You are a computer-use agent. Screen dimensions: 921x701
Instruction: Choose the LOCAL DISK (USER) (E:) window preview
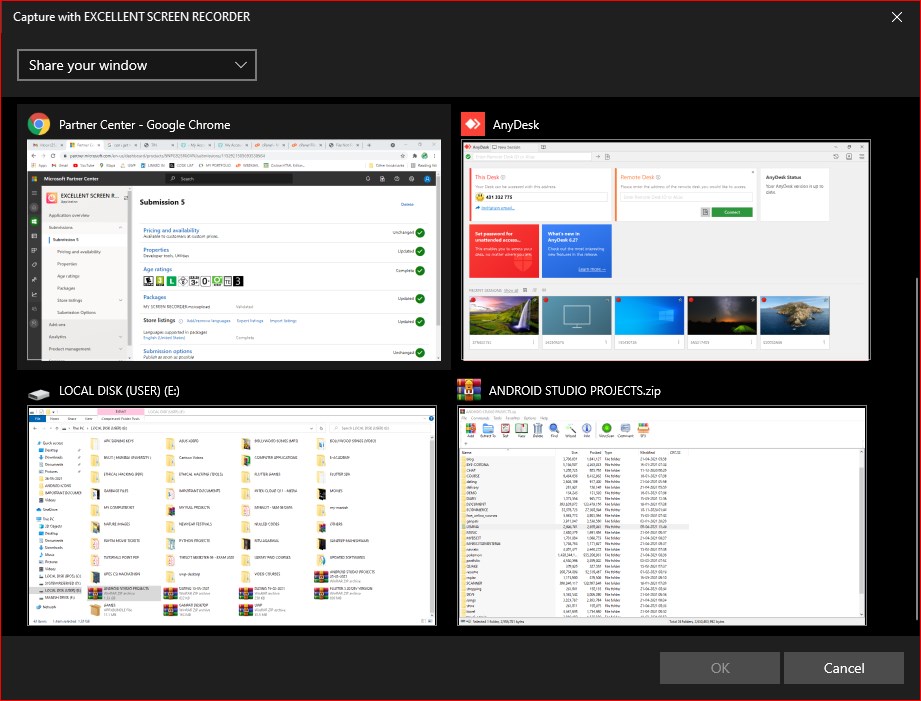point(232,515)
